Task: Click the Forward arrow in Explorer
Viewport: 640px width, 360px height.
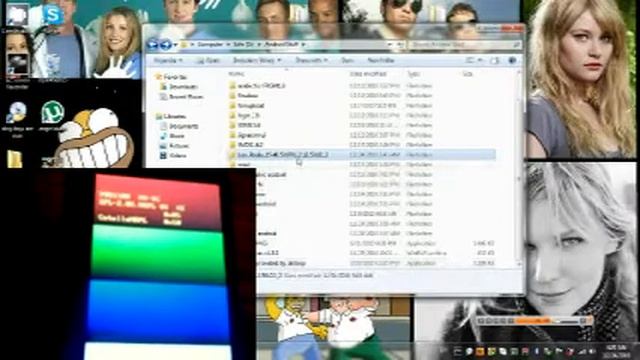Action: [x=165, y=44]
